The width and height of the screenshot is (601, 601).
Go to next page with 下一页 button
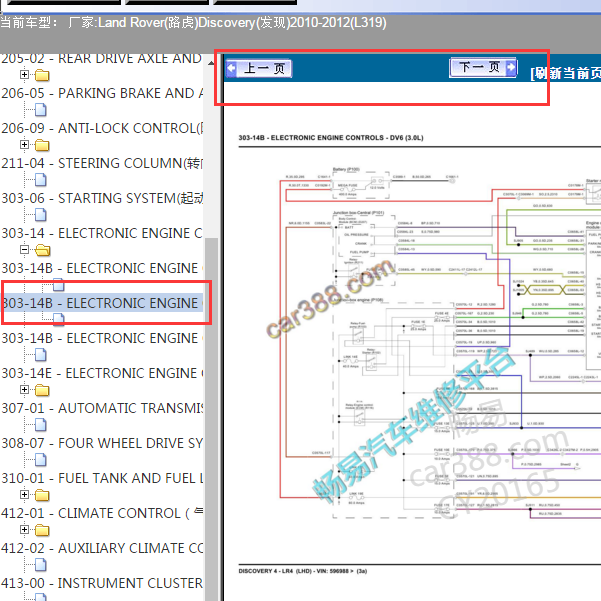(483, 67)
